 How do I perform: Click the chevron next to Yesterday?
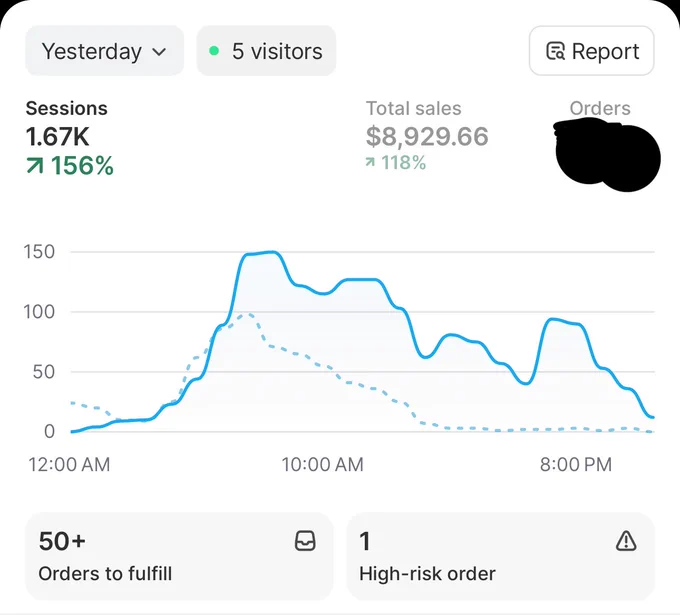pyautogui.click(x=159, y=52)
